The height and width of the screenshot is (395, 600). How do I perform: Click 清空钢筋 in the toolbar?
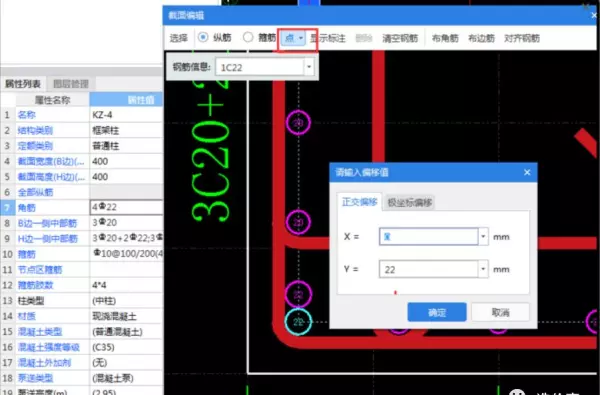pyautogui.click(x=400, y=38)
